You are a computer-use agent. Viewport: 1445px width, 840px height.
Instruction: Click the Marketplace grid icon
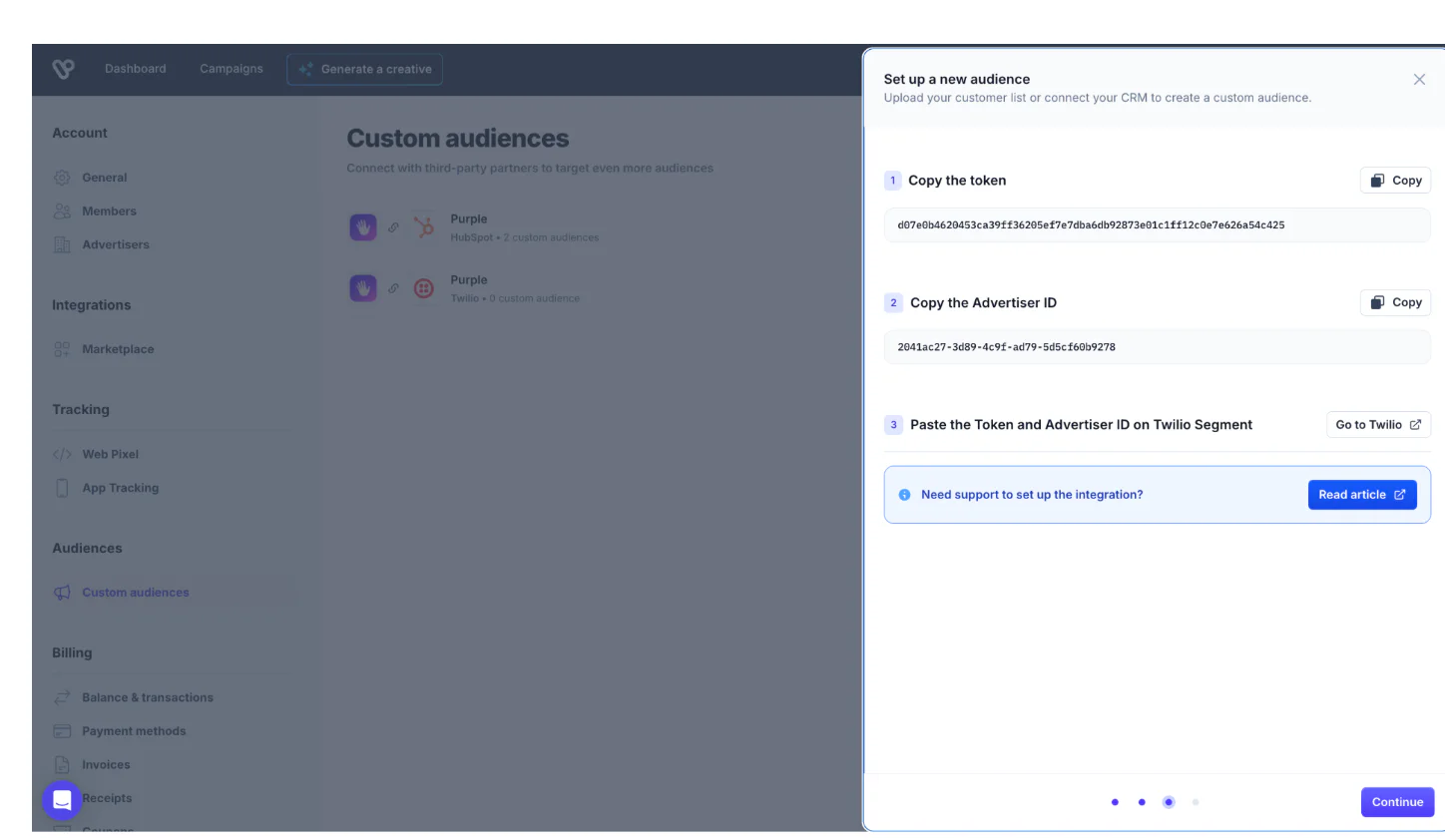coord(62,349)
